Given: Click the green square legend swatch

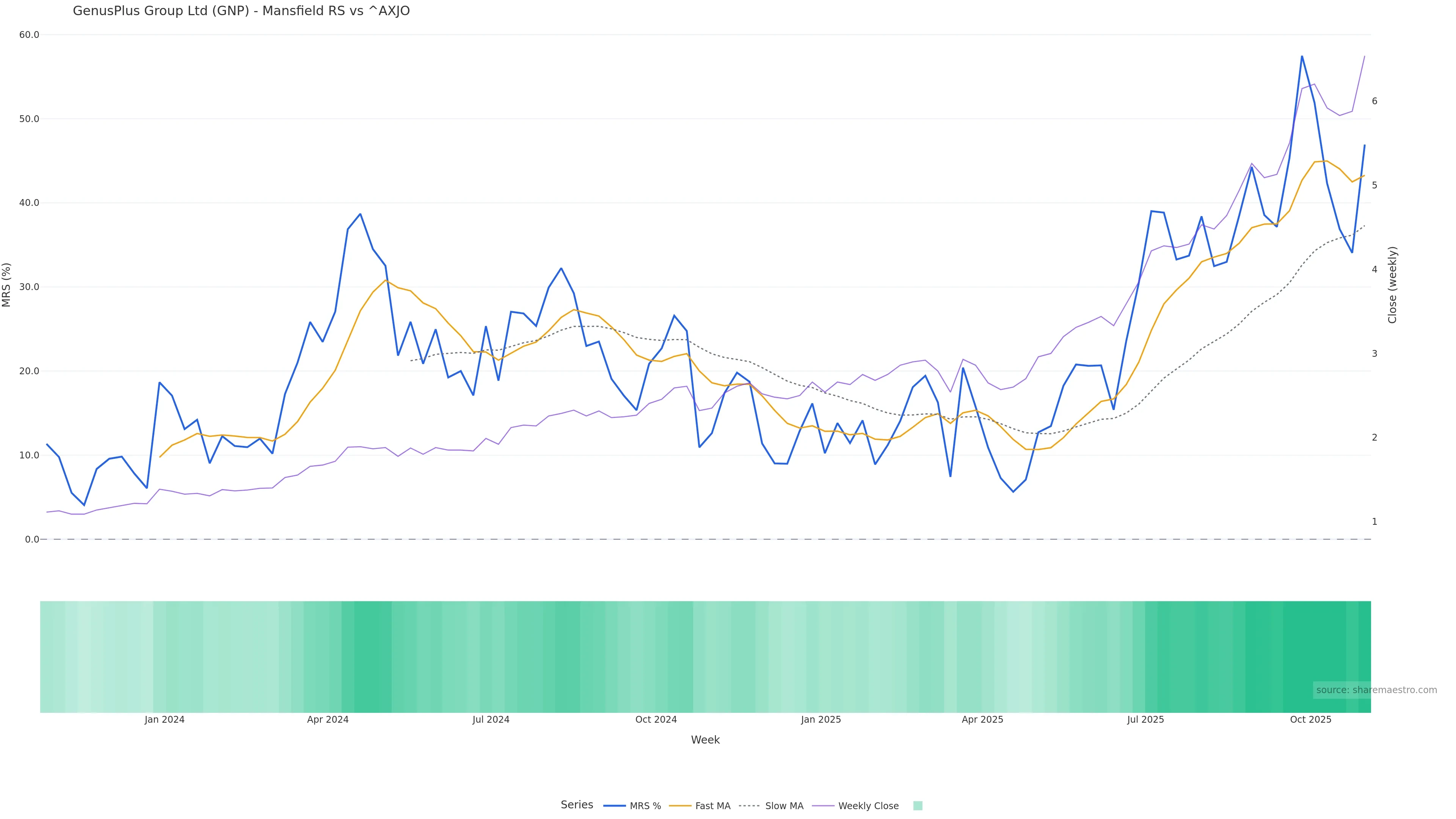Looking at the screenshot, I should point(917,805).
